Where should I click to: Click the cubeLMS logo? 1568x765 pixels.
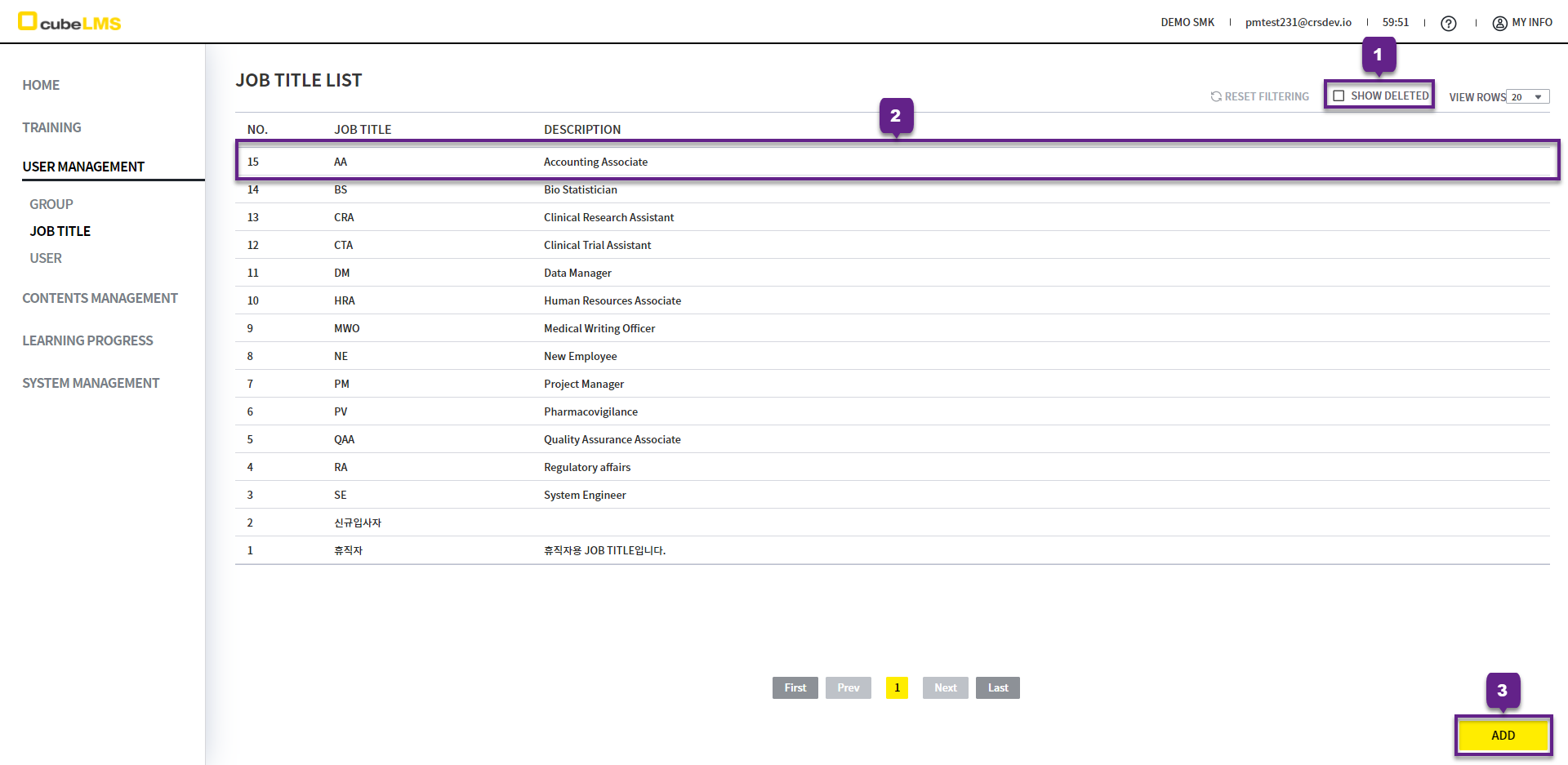(69, 22)
